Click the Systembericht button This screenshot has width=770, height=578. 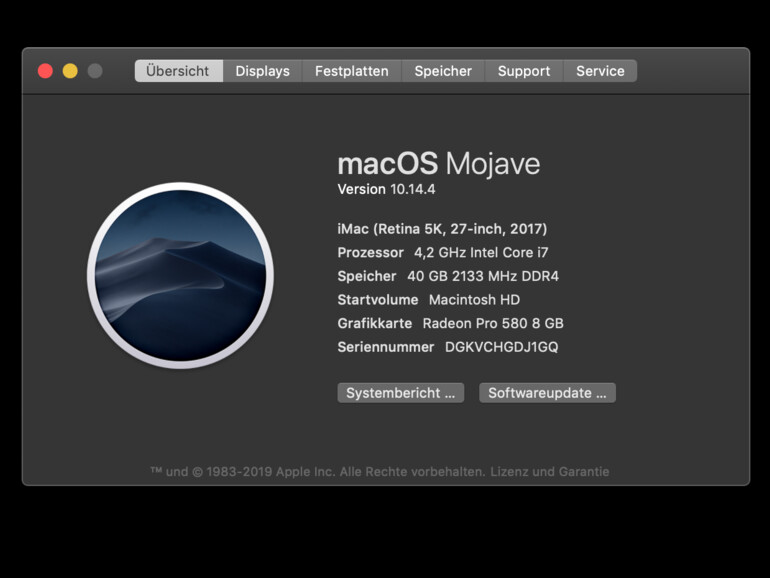tap(401, 393)
